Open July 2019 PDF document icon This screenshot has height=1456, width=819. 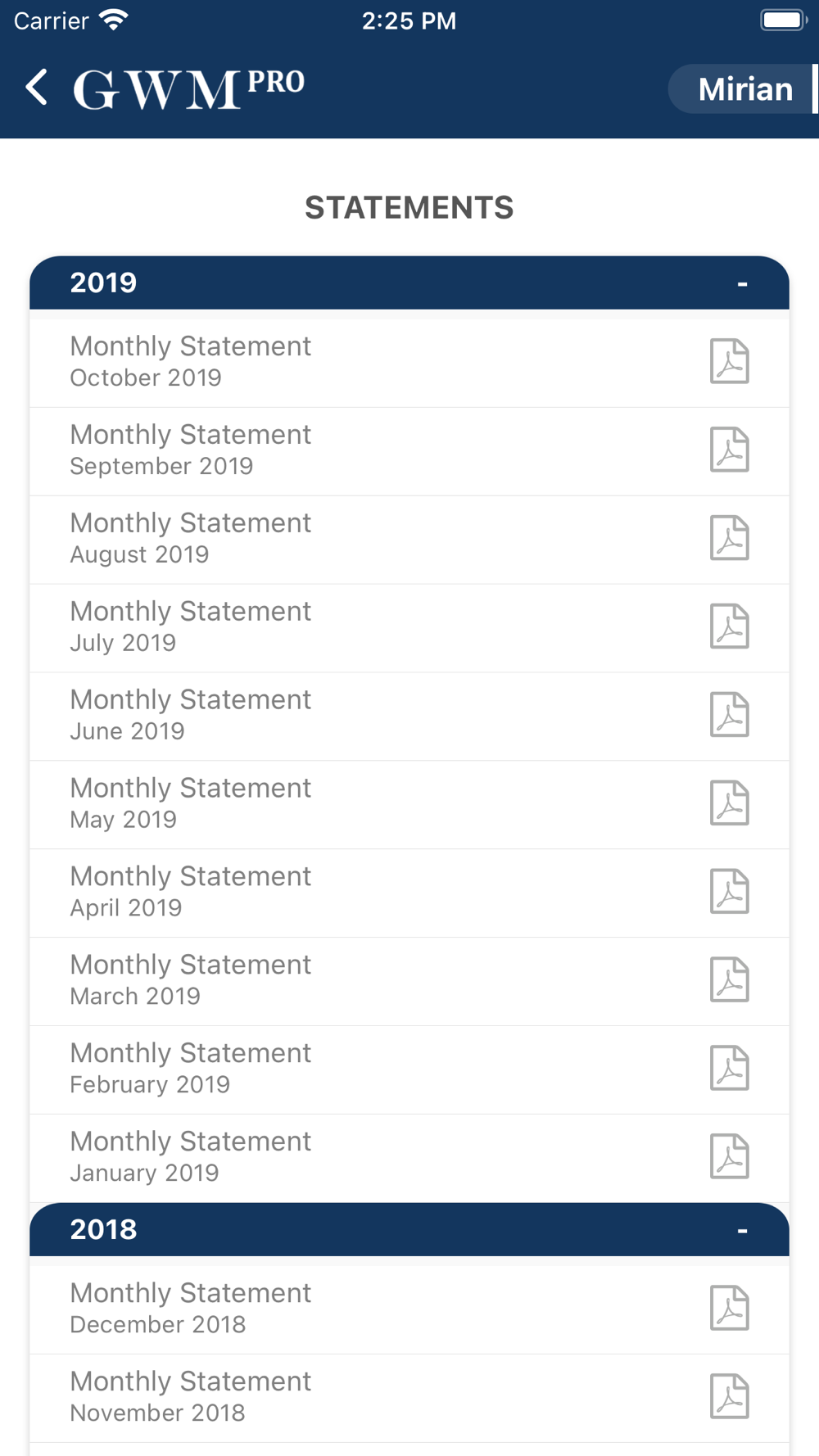point(729,626)
